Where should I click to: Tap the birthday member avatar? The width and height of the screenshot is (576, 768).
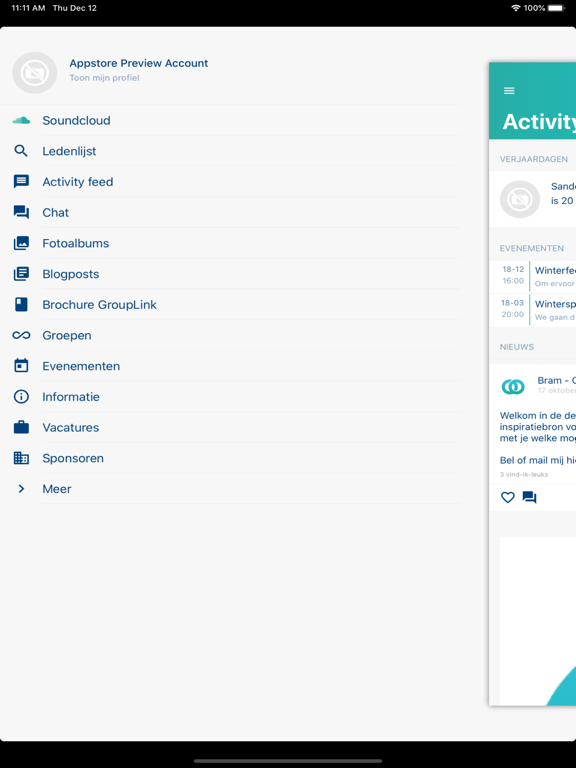[x=520, y=199]
